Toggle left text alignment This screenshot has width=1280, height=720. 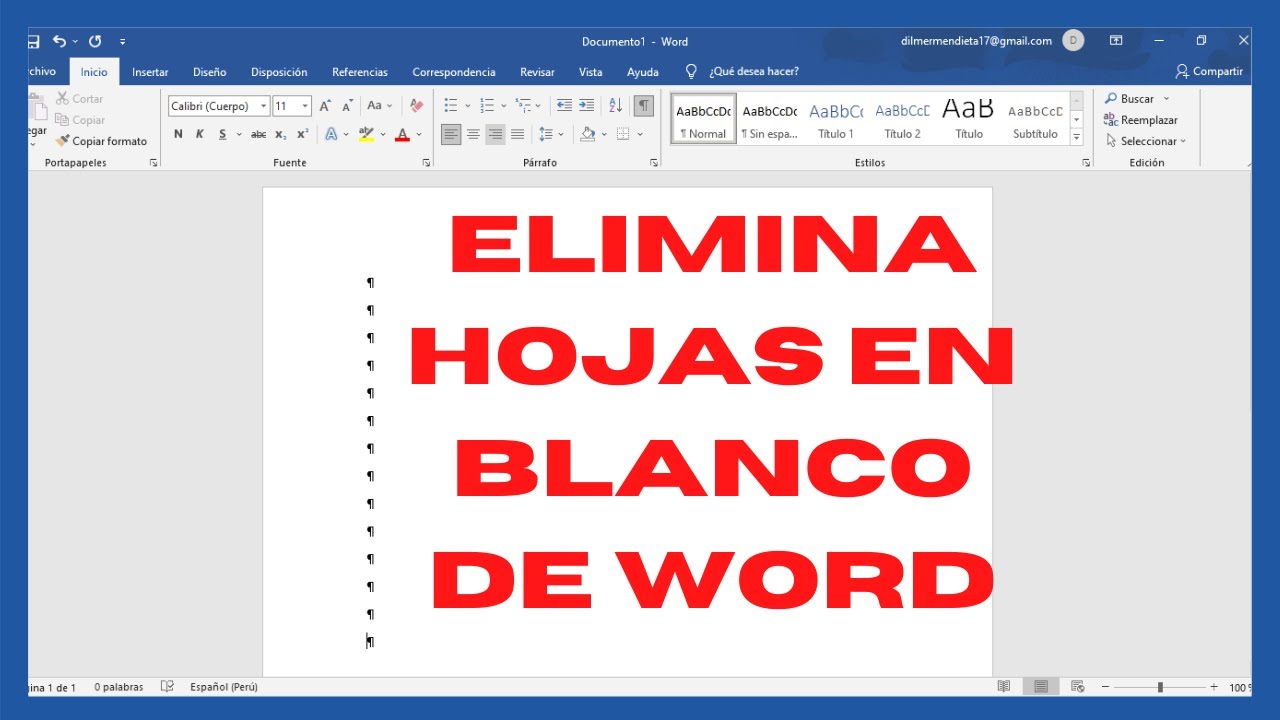coord(451,134)
